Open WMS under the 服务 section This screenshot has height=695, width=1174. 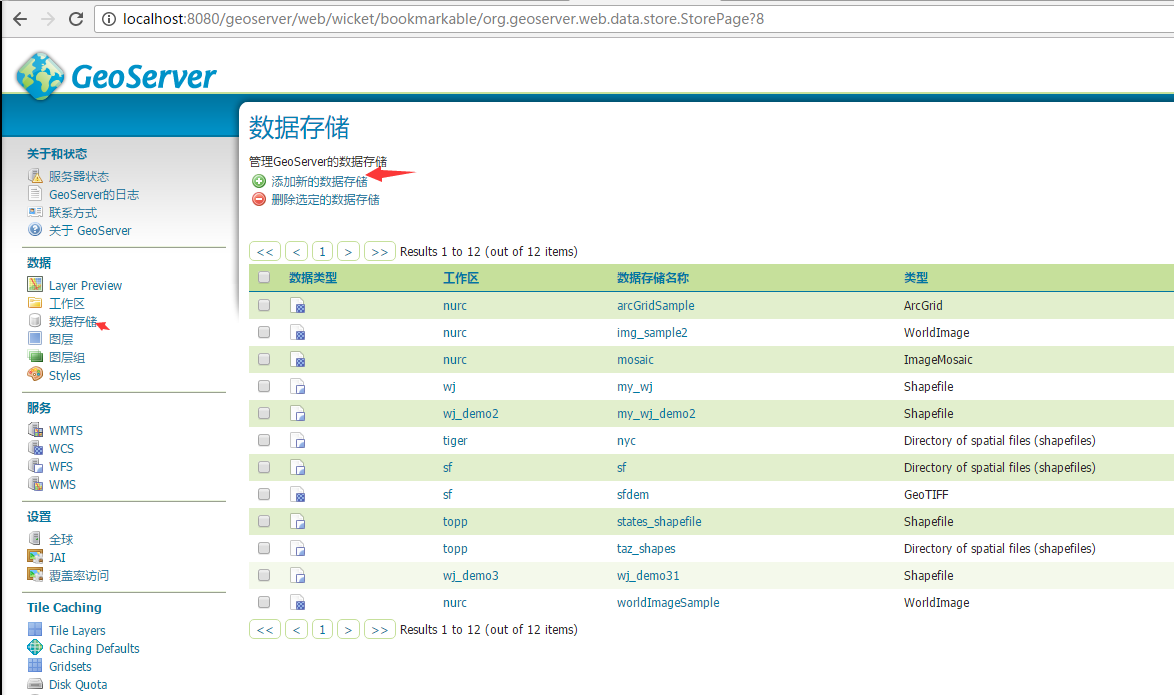click(x=62, y=484)
